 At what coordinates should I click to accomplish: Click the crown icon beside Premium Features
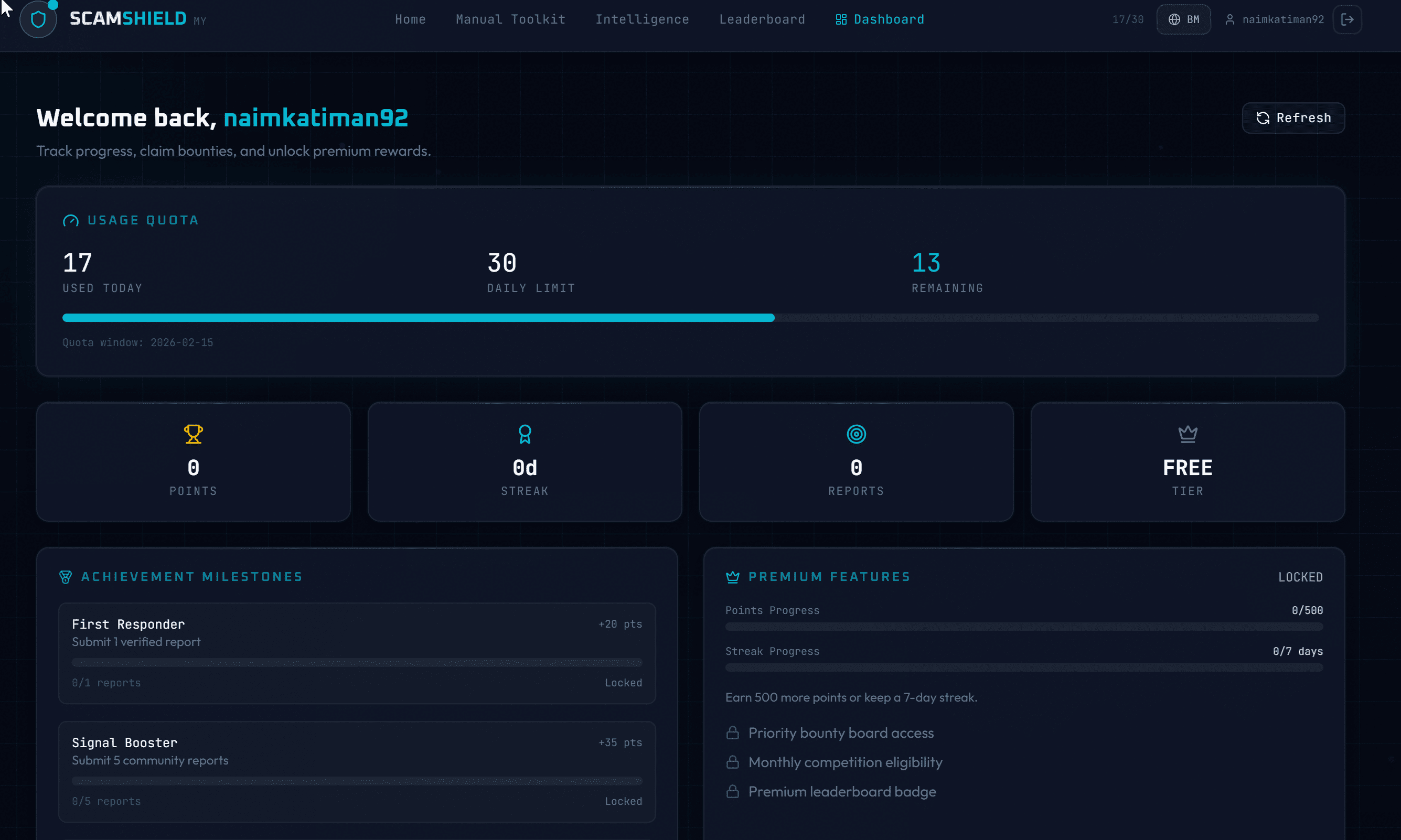pyautogui.click(x=733, y=577)
